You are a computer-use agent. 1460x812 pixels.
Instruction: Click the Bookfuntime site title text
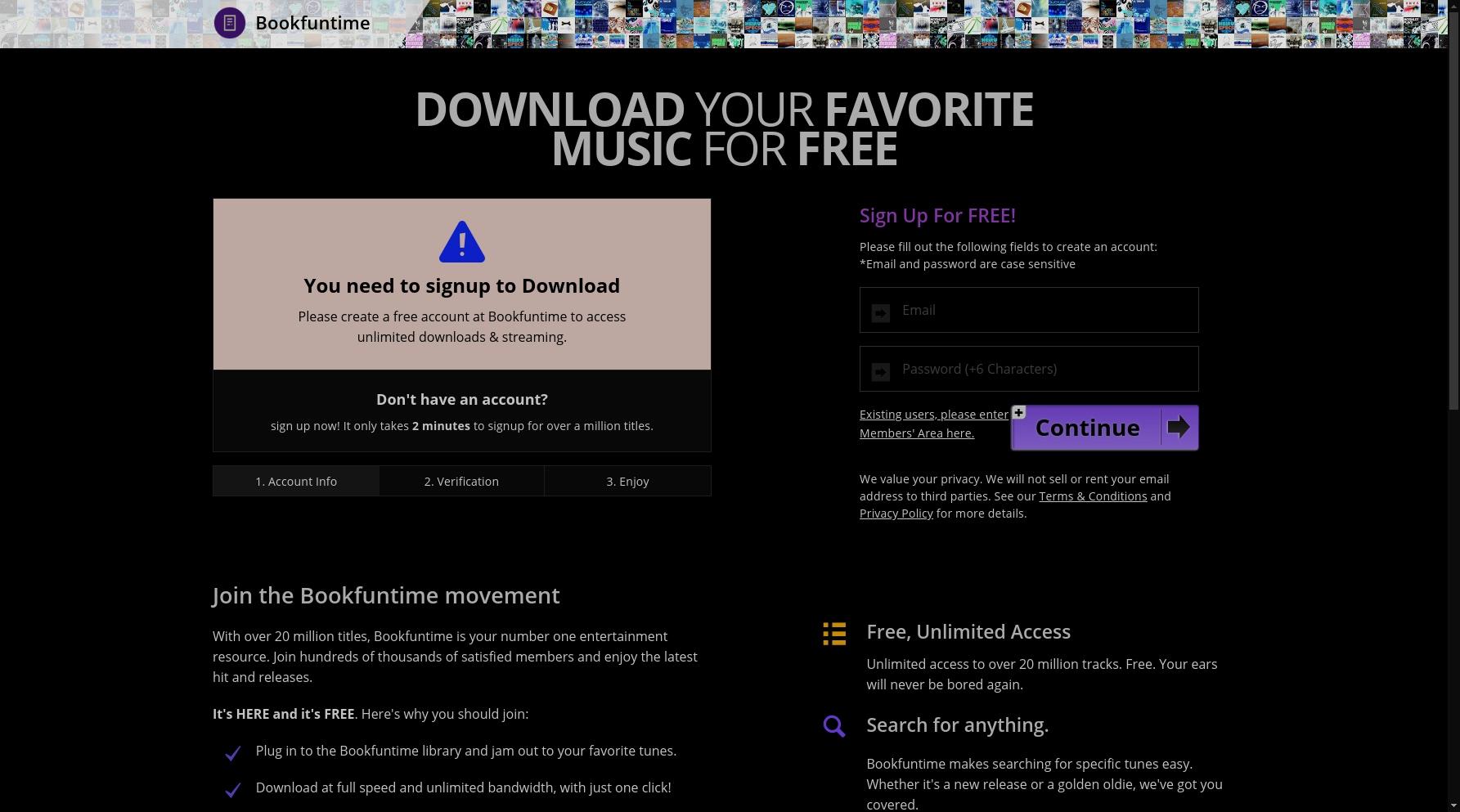[312, 23]
